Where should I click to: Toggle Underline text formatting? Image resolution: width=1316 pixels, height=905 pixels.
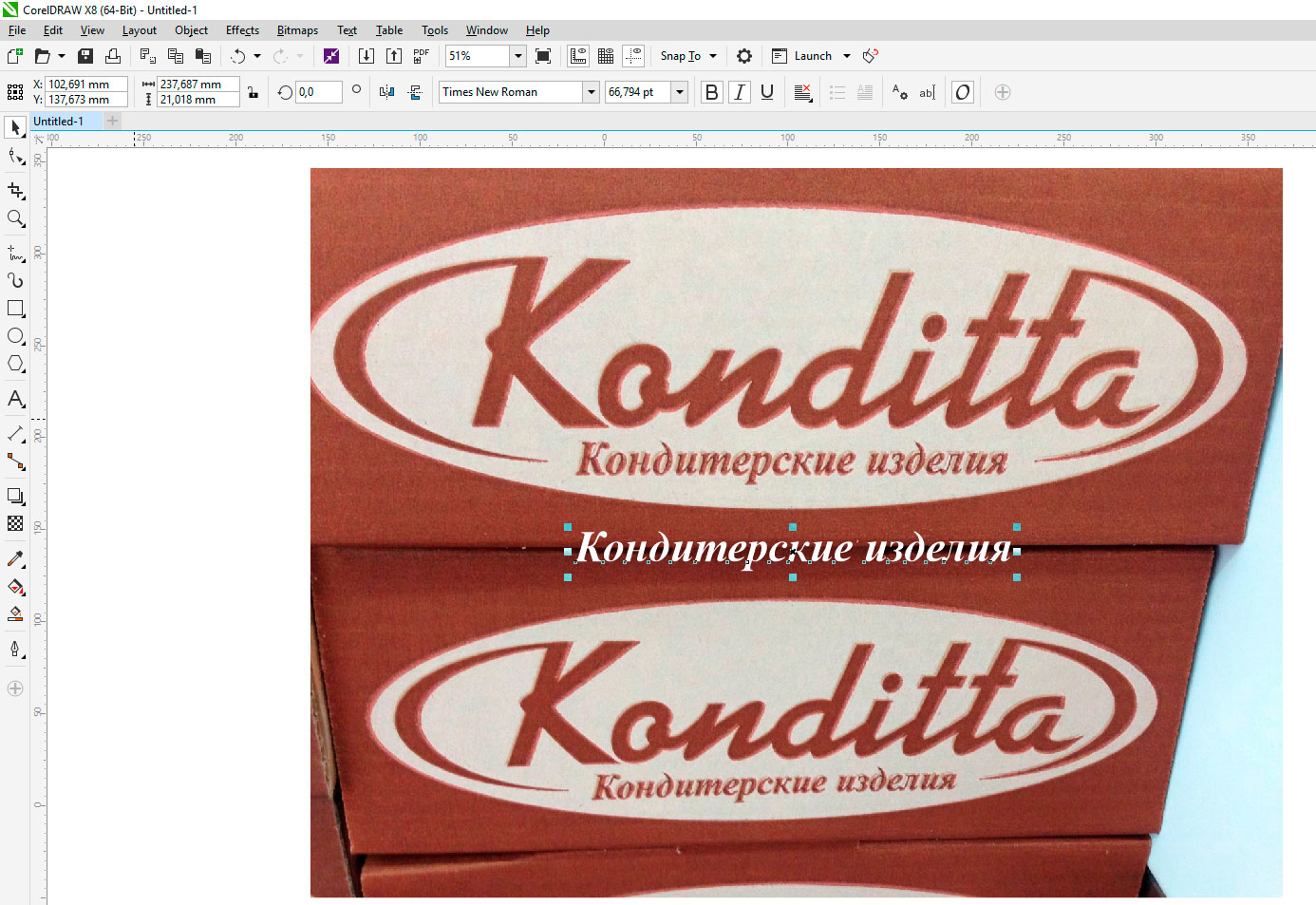767,92
